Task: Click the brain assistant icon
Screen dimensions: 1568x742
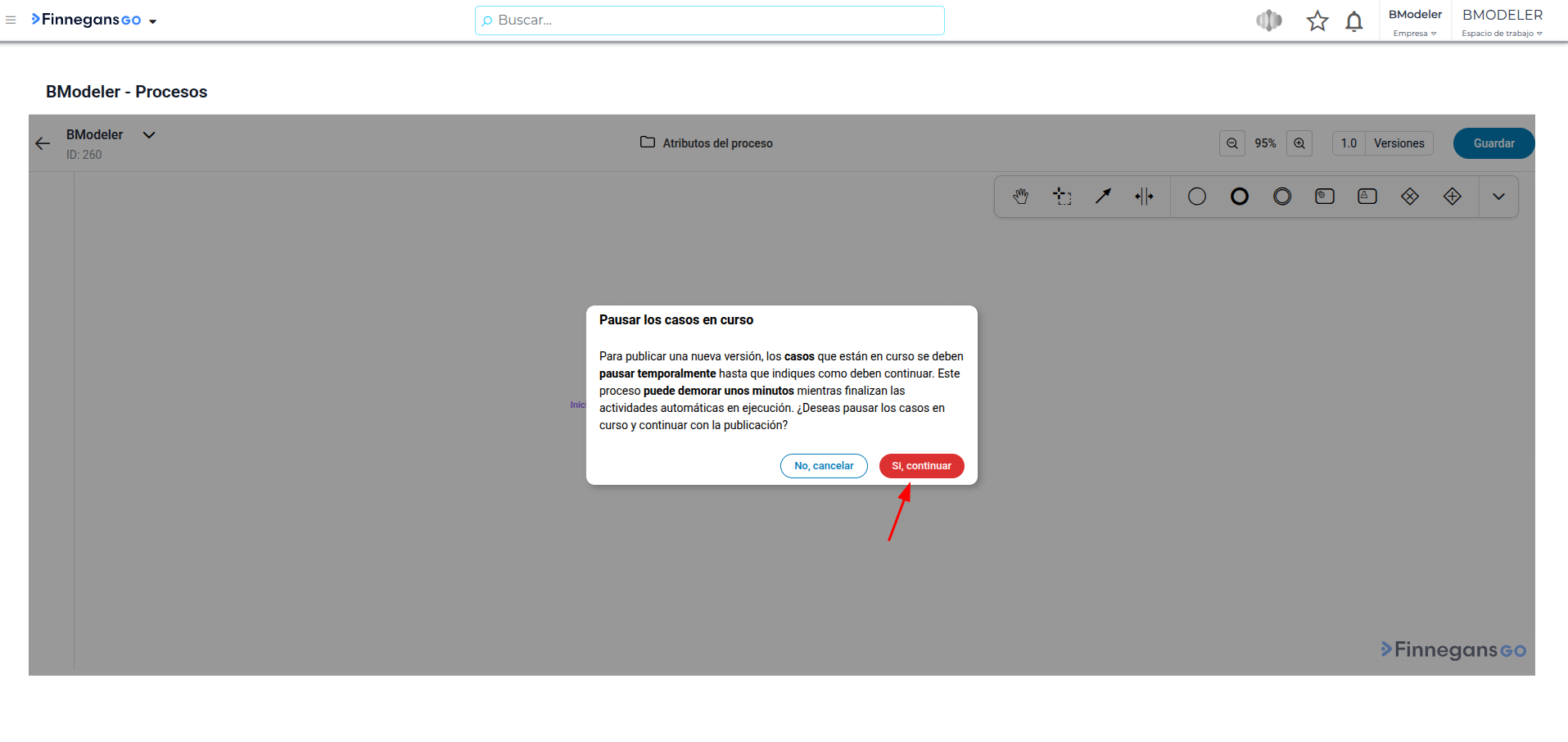Action: 1269,20
